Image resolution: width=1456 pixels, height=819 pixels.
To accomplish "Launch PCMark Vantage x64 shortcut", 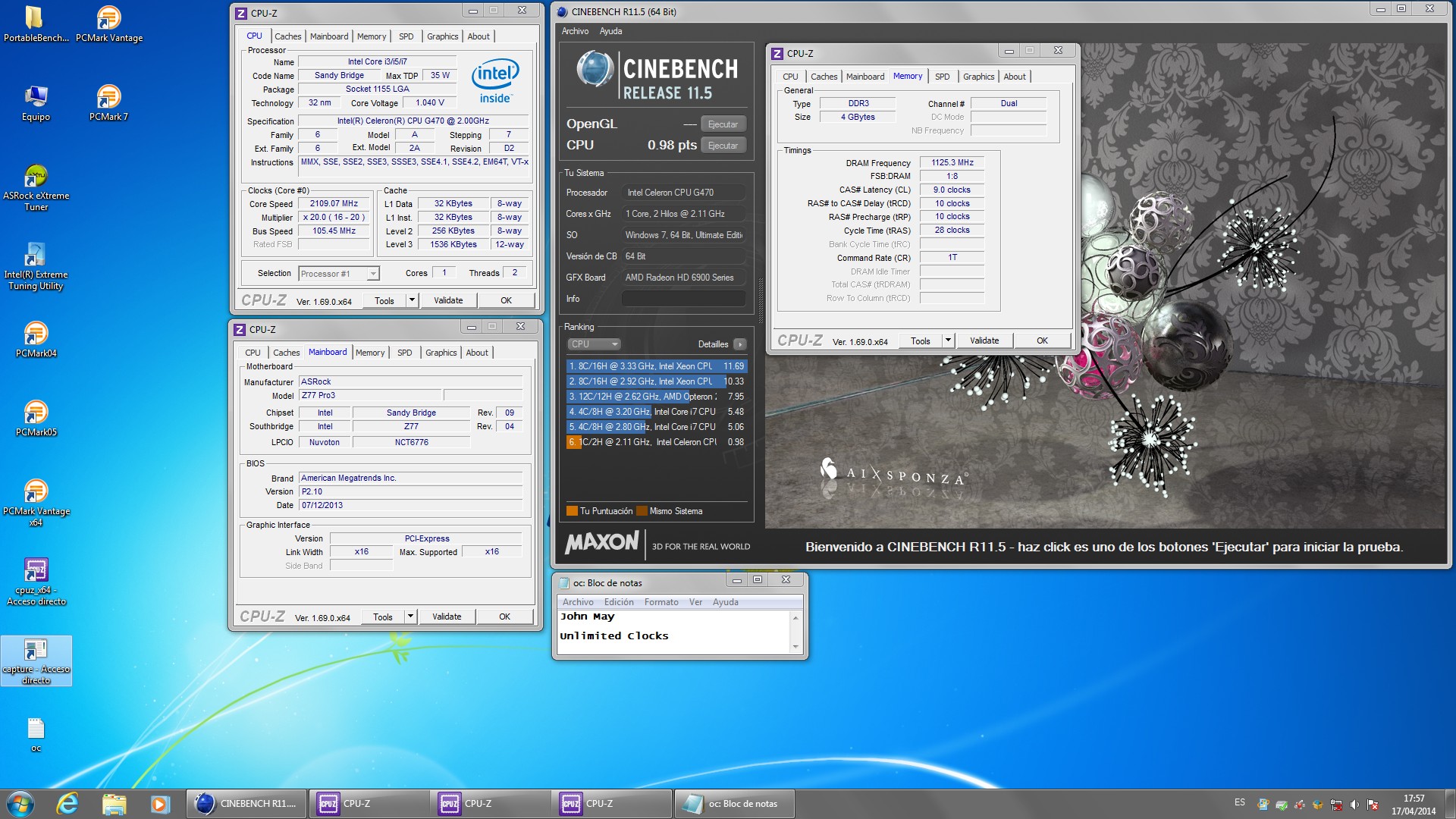I will tap(36, 504).
